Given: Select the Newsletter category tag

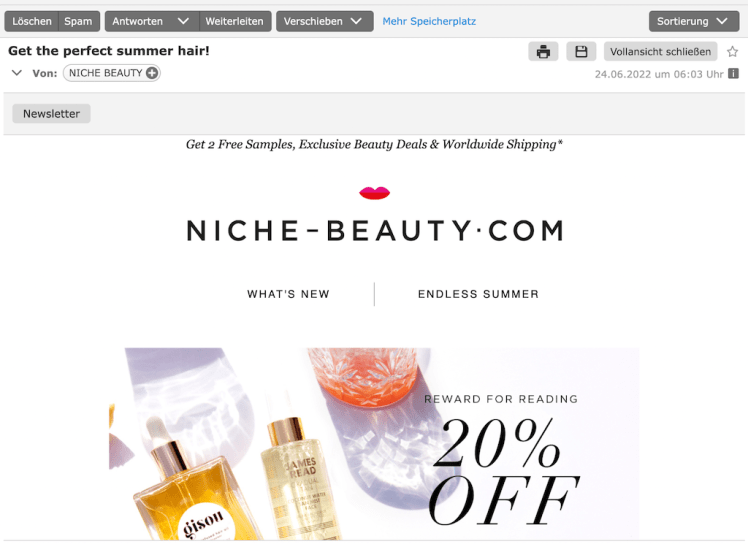Looking at the screenshot, I should click(52, 114).
